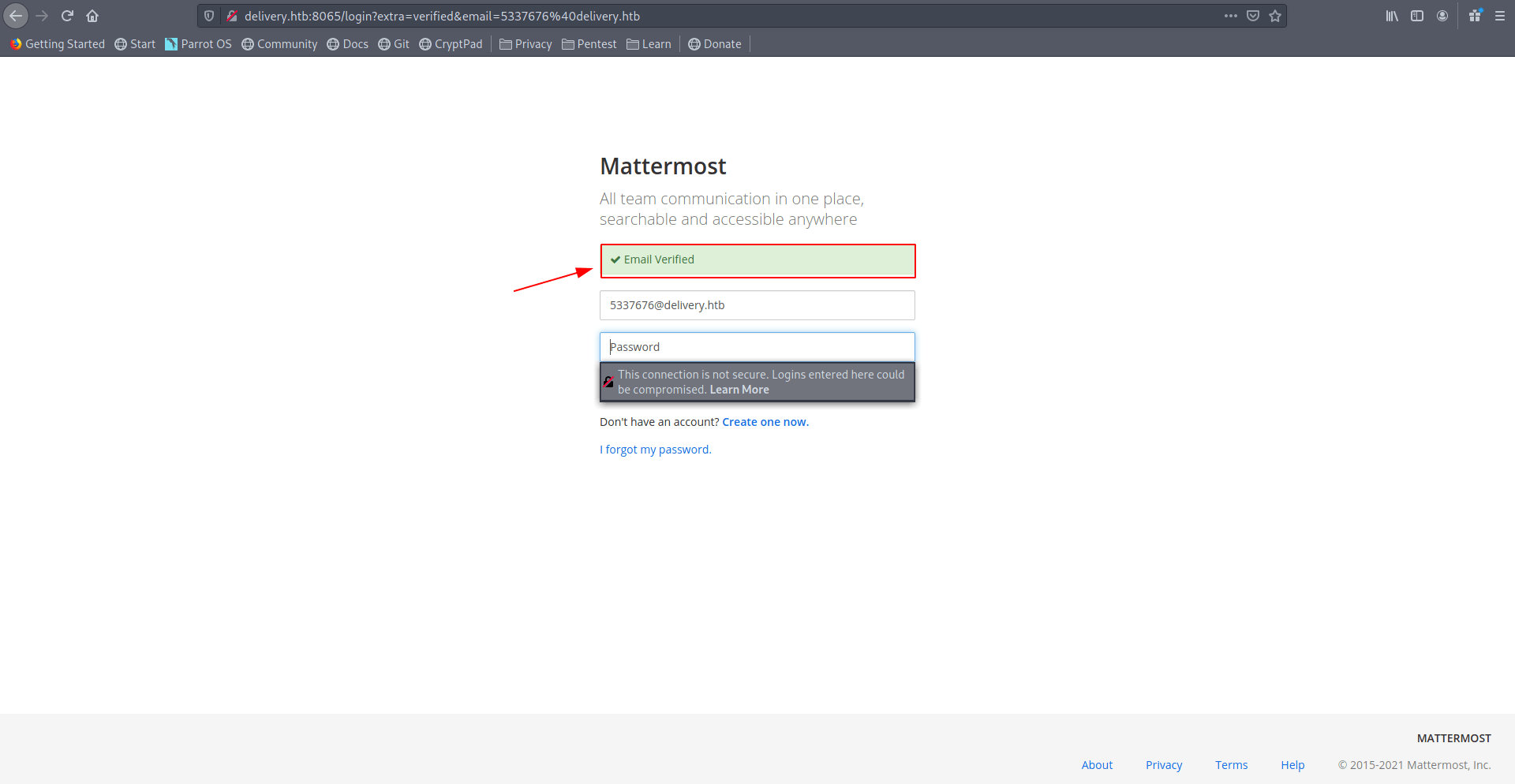Viewport: 1515px width, 784px height.
Task: Click I forgot my password link
Action: click(655, 450)
